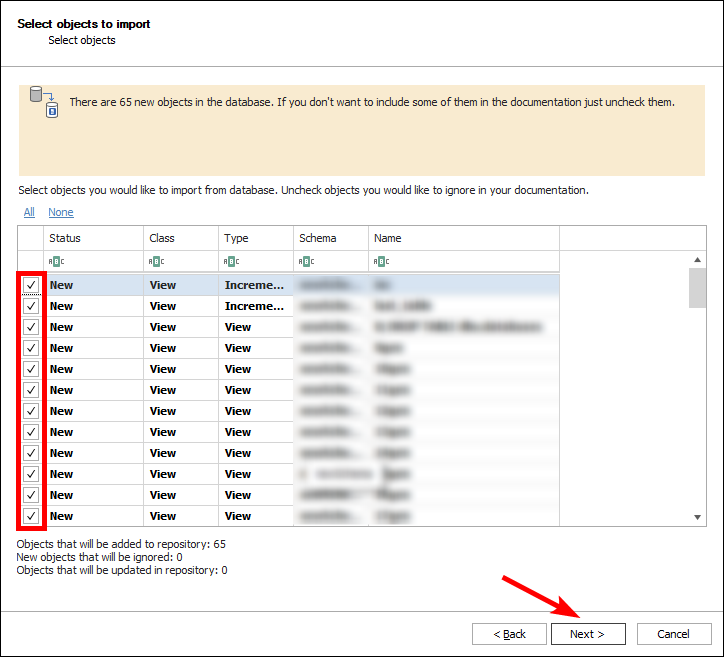
Task: Click filter icon under Schema column
Action: [306, 262]
